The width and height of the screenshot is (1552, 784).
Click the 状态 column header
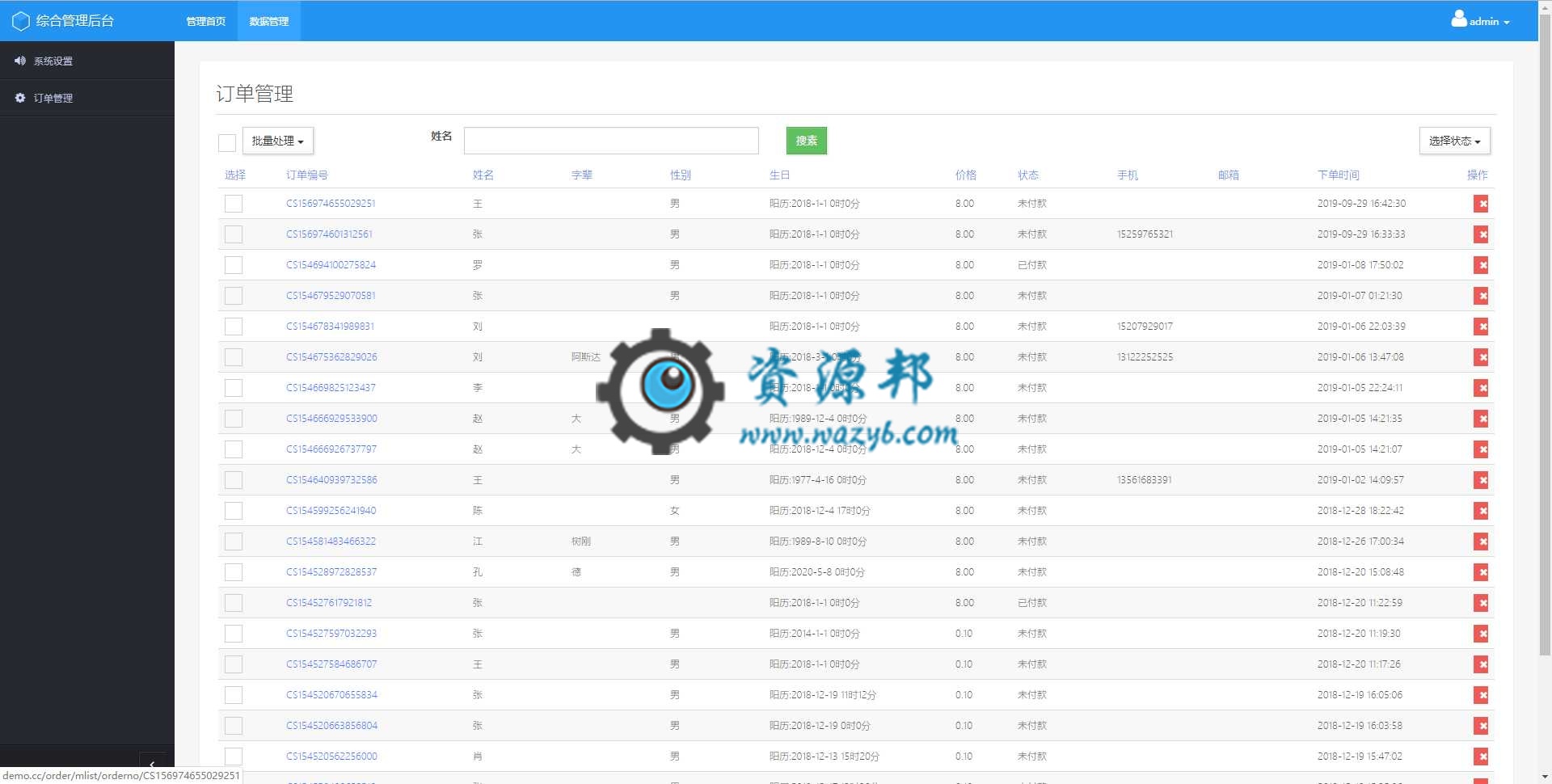(1028, 175)
